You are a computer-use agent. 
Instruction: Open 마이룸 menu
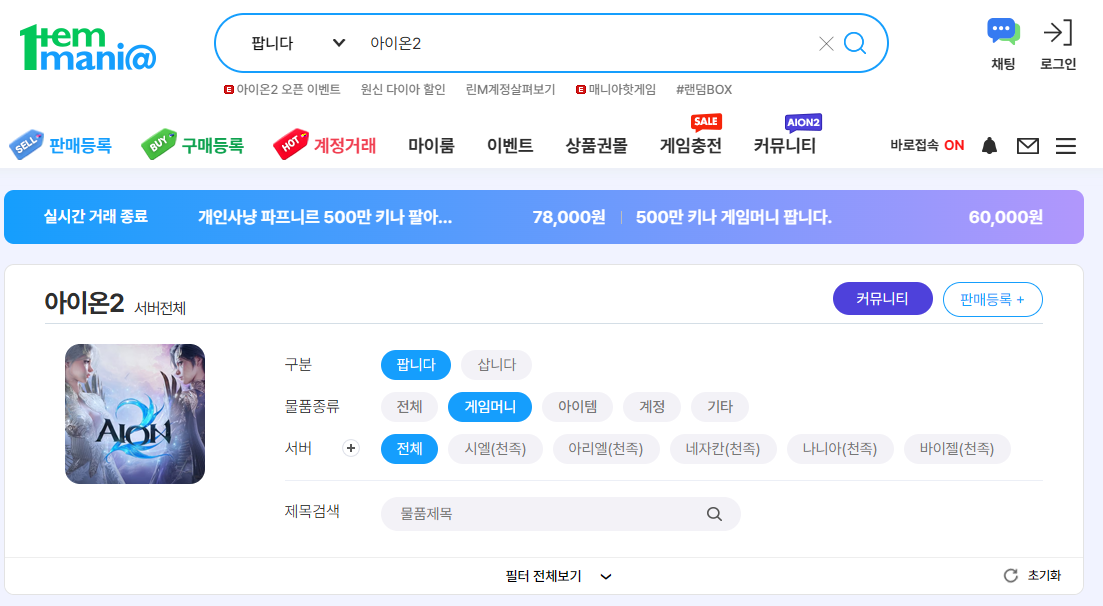click(431, 146)
